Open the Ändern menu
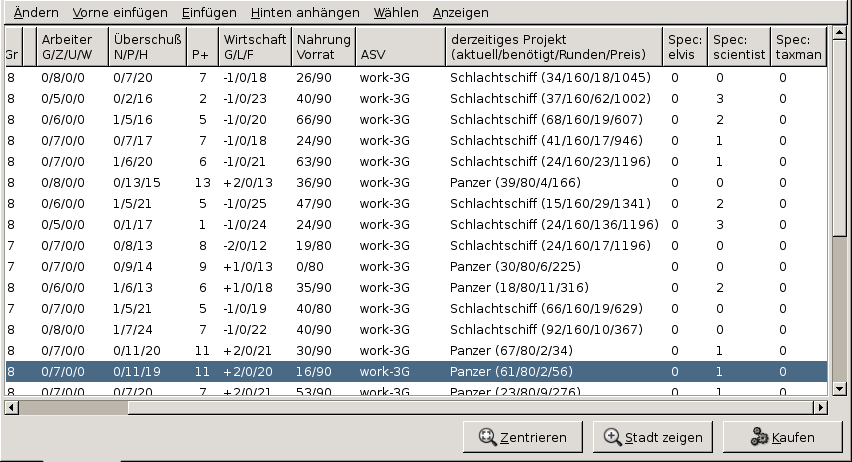852x462 pixels. [36, 13]
